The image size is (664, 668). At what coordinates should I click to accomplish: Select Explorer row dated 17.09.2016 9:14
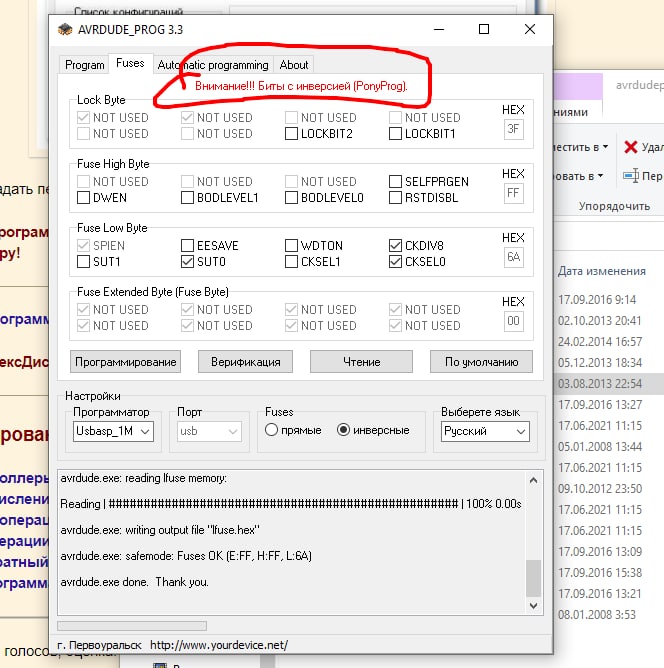point(597,299)
